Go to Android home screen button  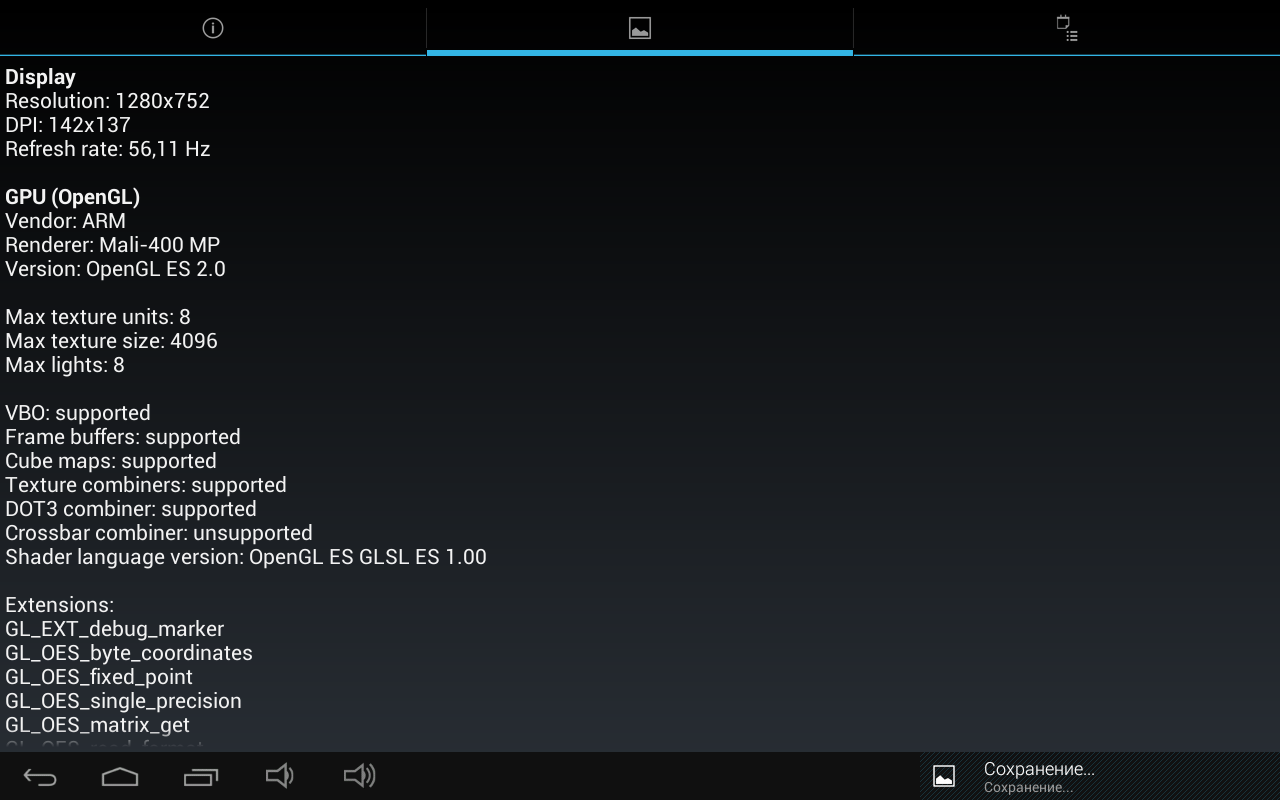coord(120,776)
